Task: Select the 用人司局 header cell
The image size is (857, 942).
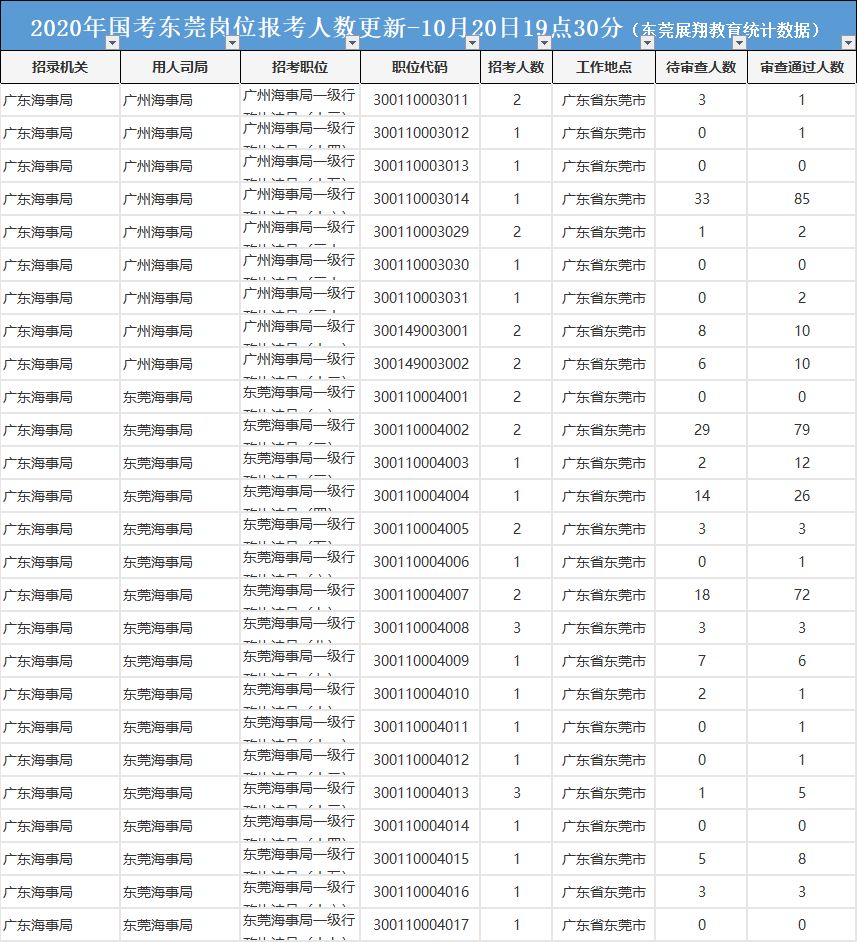Action: point(180,67)
